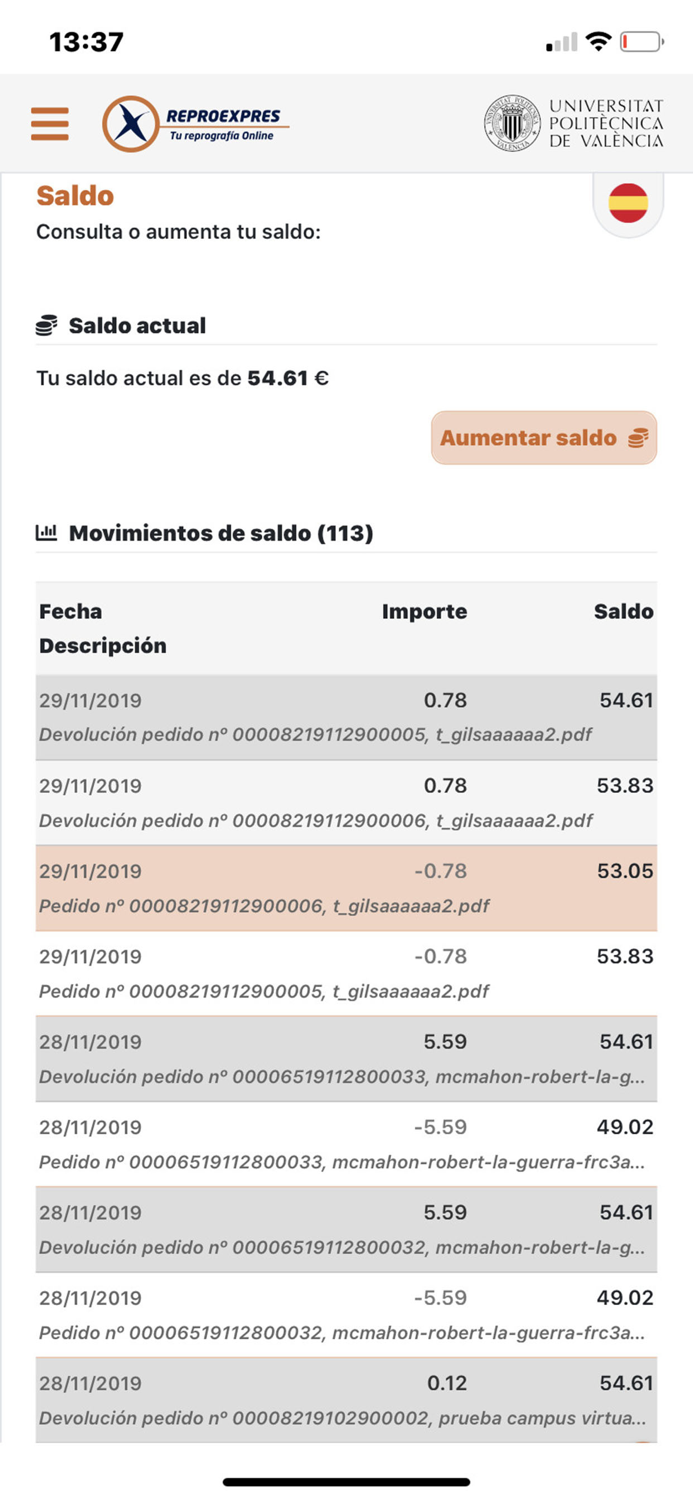Screen dimensions: 693x1500
Task: Click the low battery indicator
Action: tap(640, 41)
